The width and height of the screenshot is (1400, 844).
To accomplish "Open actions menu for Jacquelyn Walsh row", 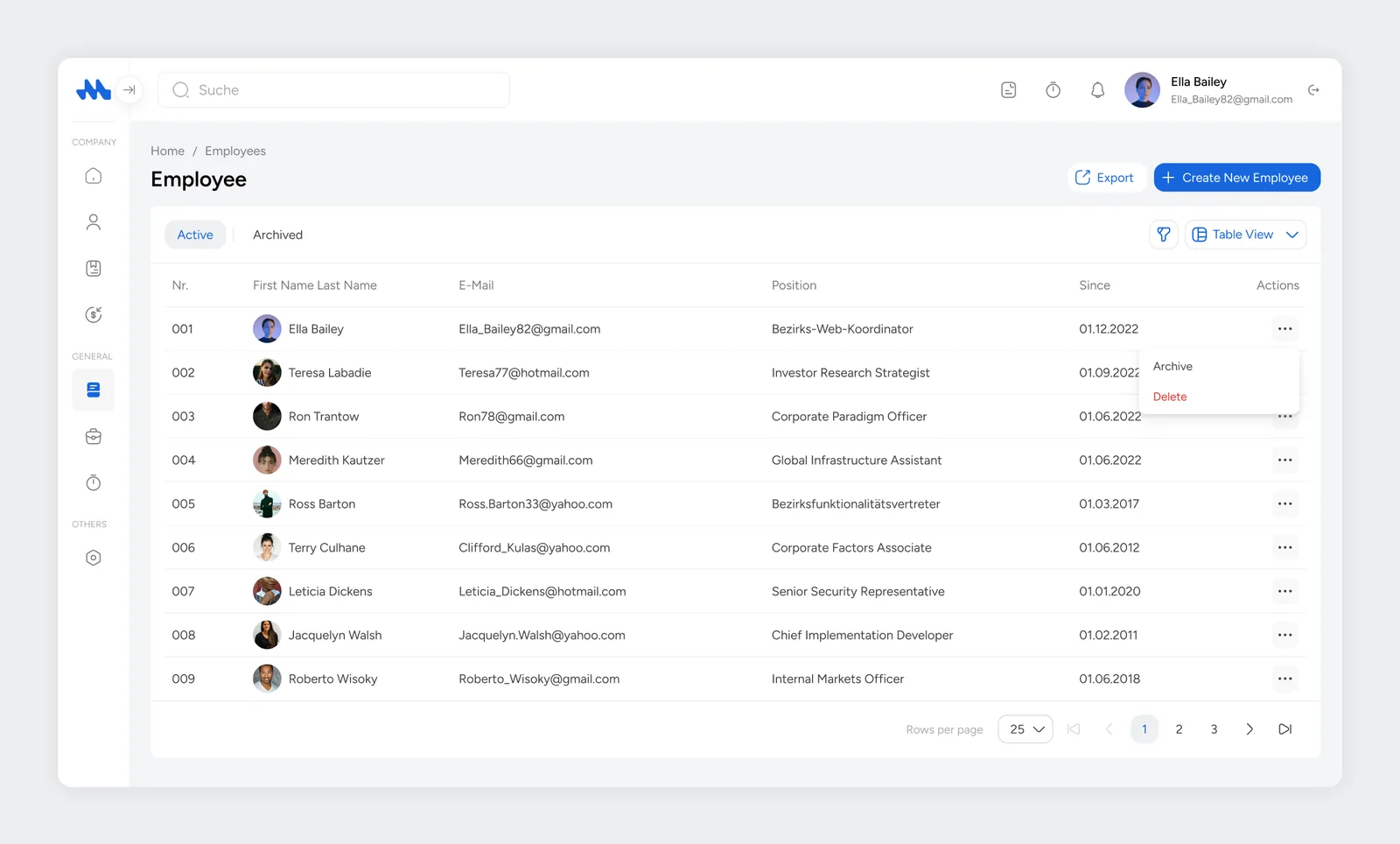I will tap(1284, 636).
